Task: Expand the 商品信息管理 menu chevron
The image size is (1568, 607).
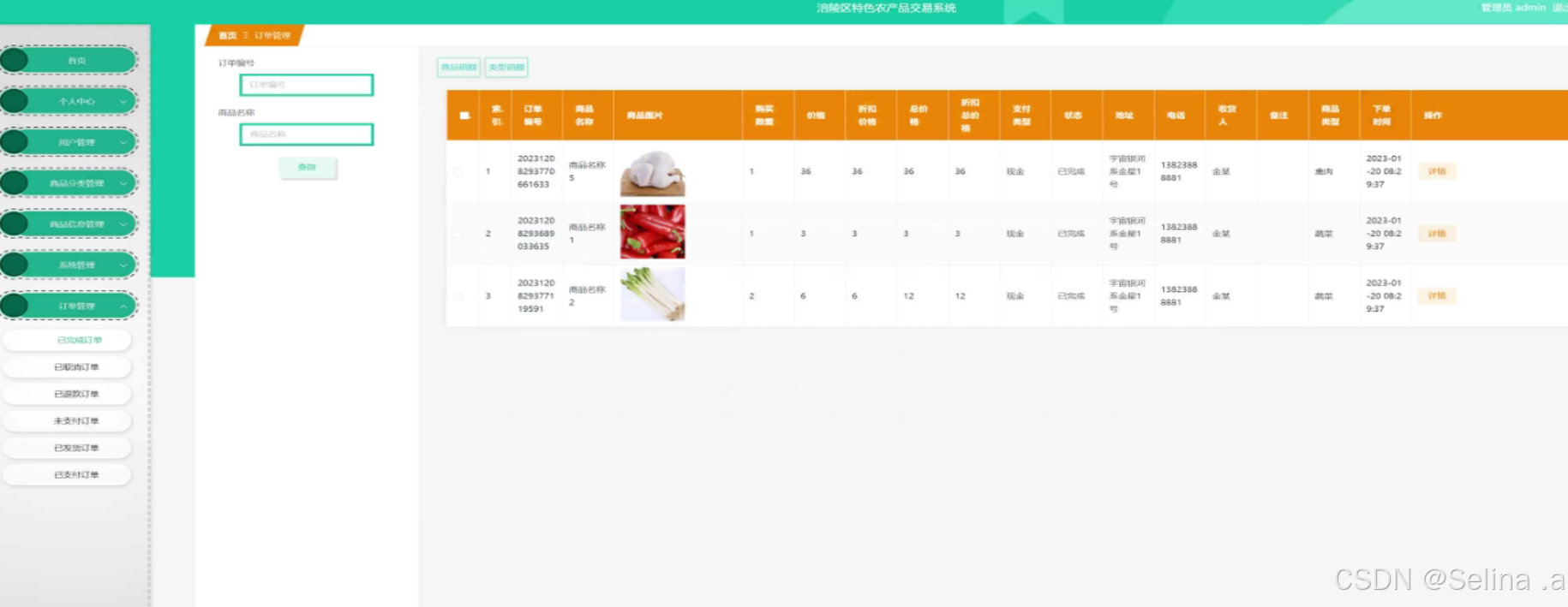Action: coord(123,224)
